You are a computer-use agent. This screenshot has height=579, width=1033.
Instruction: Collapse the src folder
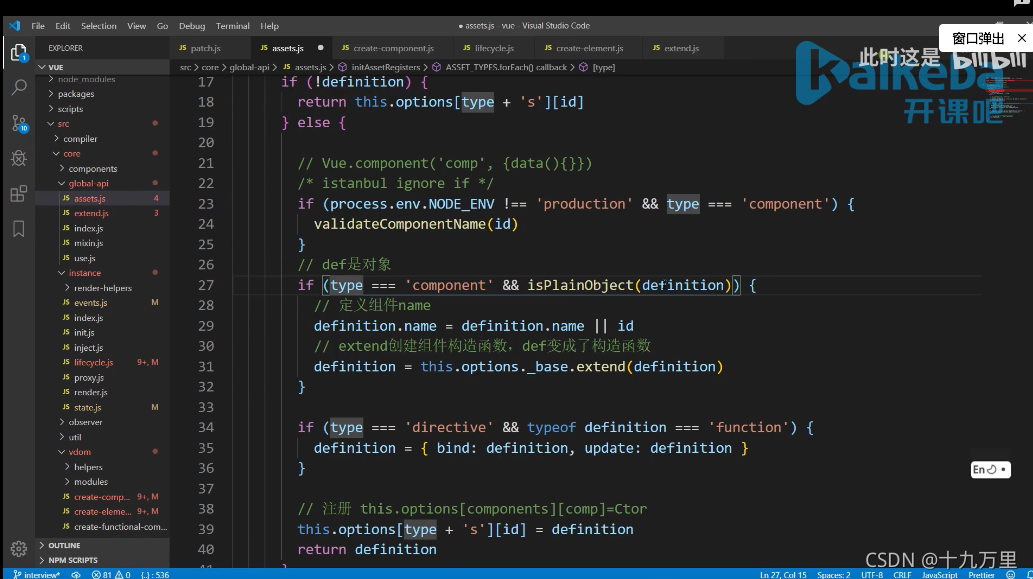click(x=102, y=124)
